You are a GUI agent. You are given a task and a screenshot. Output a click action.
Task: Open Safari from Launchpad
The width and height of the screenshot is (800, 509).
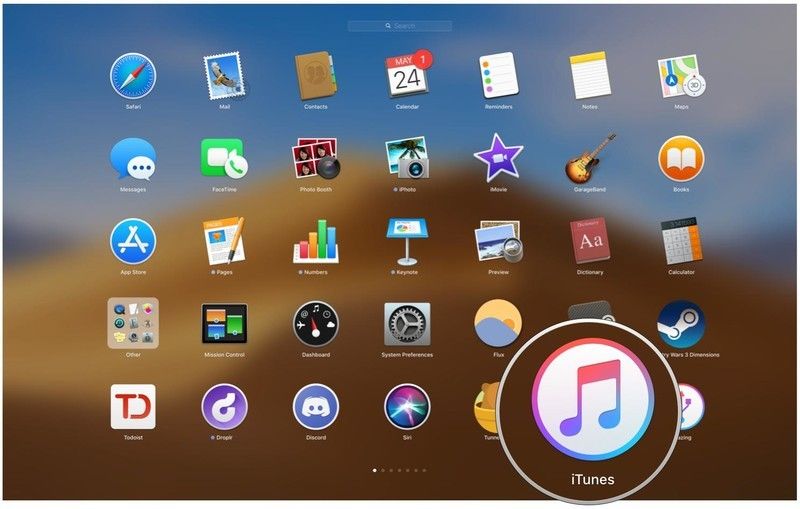click(133, 77)
